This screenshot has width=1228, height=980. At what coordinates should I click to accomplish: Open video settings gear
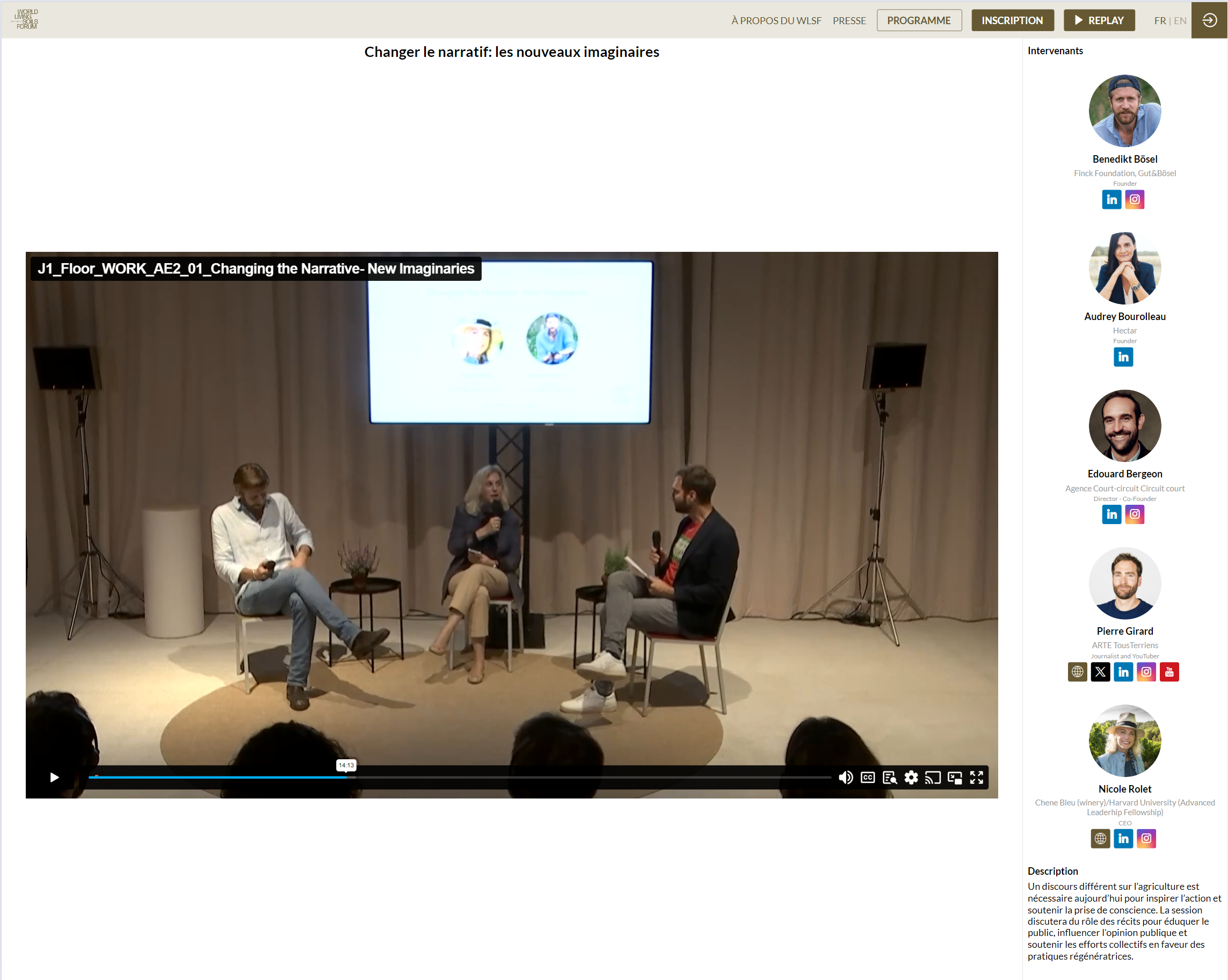click(x=911, y=778)
